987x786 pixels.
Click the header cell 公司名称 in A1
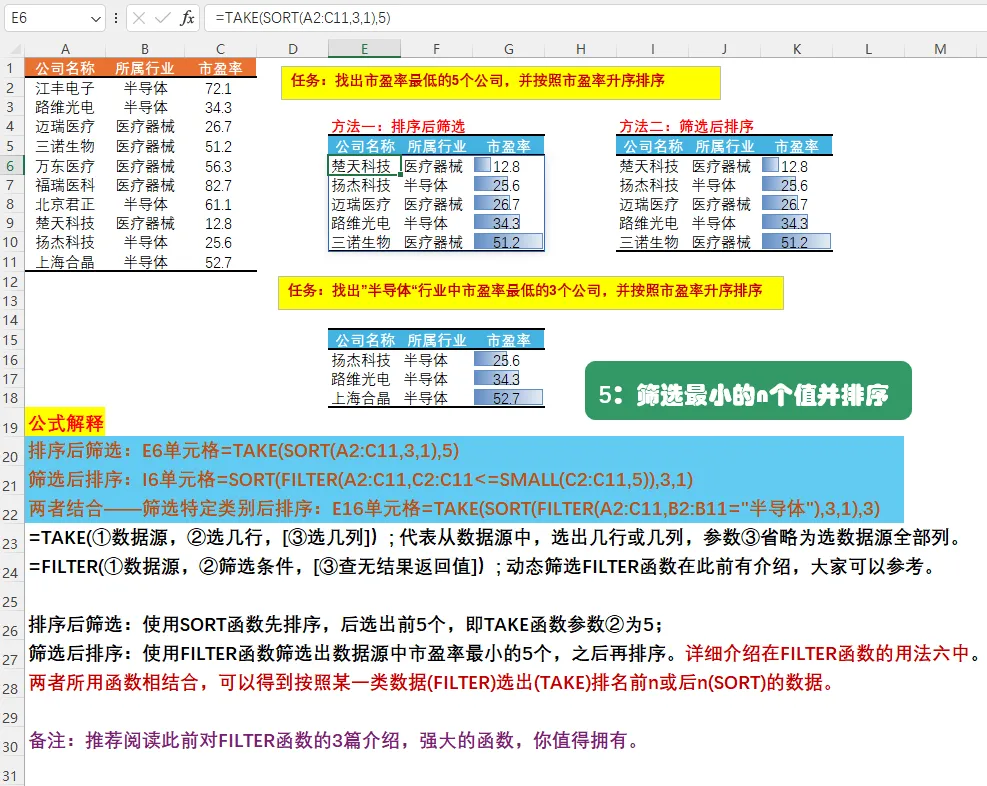pos(65,68)
